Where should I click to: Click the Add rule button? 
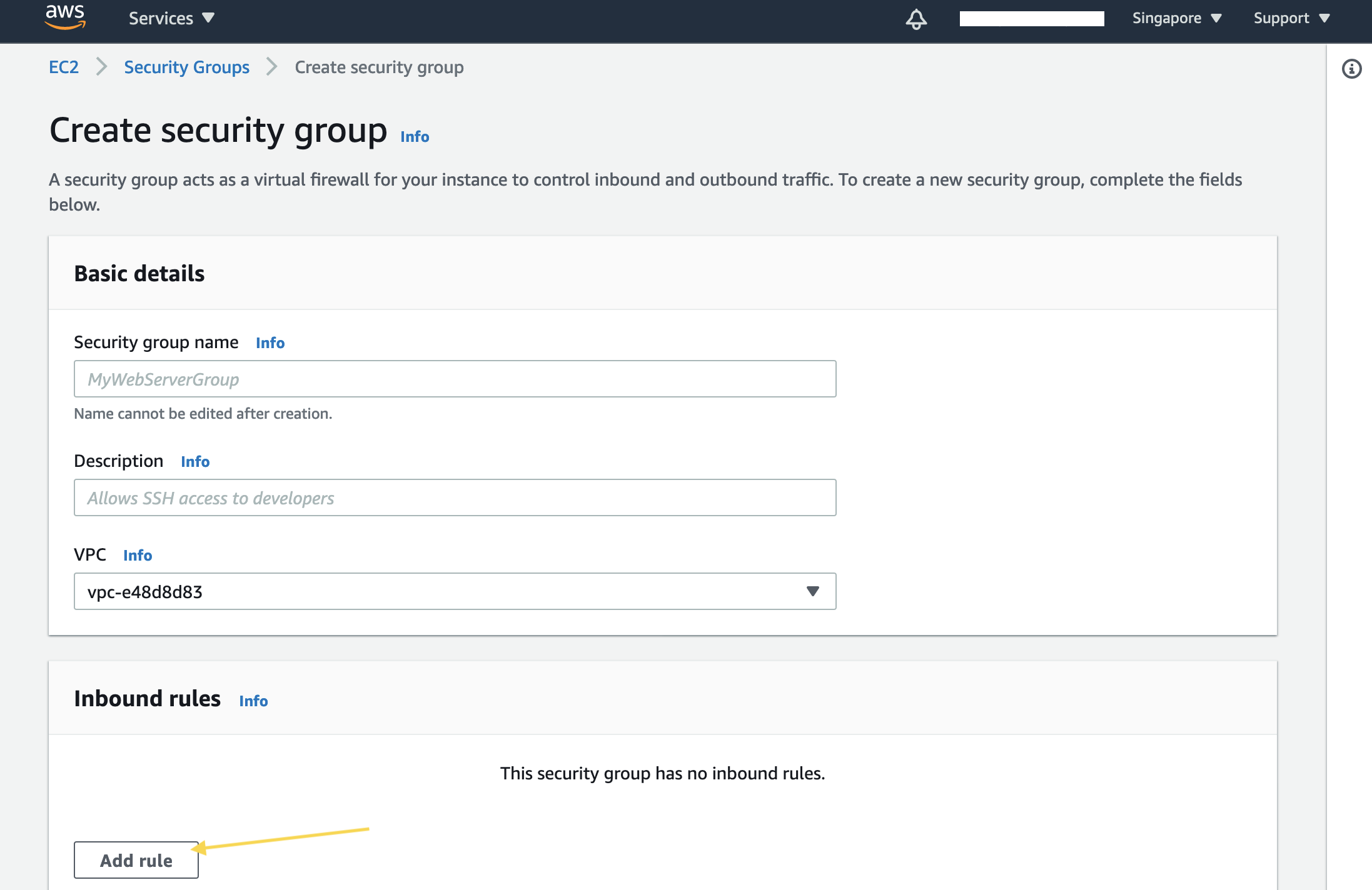[x=136, y=860]
